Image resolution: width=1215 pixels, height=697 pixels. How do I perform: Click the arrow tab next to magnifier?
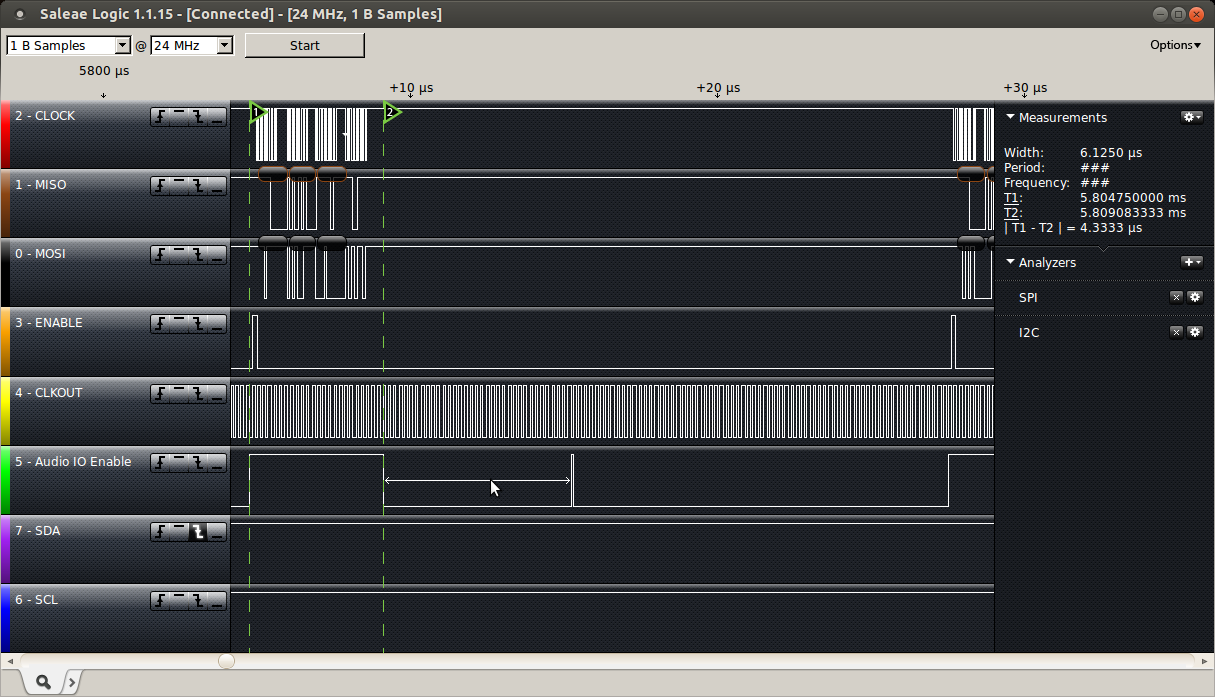[x=71, y=682]
